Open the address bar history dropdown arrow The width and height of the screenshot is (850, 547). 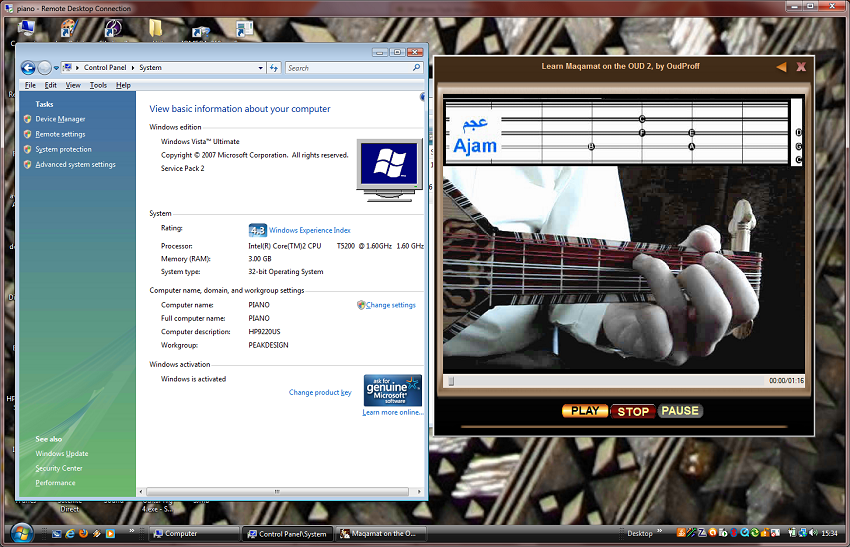pos(261,68)
